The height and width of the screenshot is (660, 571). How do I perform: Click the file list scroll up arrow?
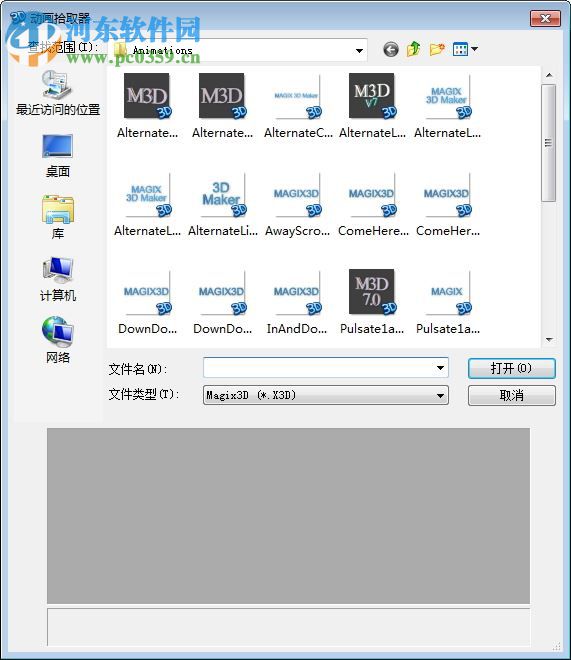click(549, 75)
